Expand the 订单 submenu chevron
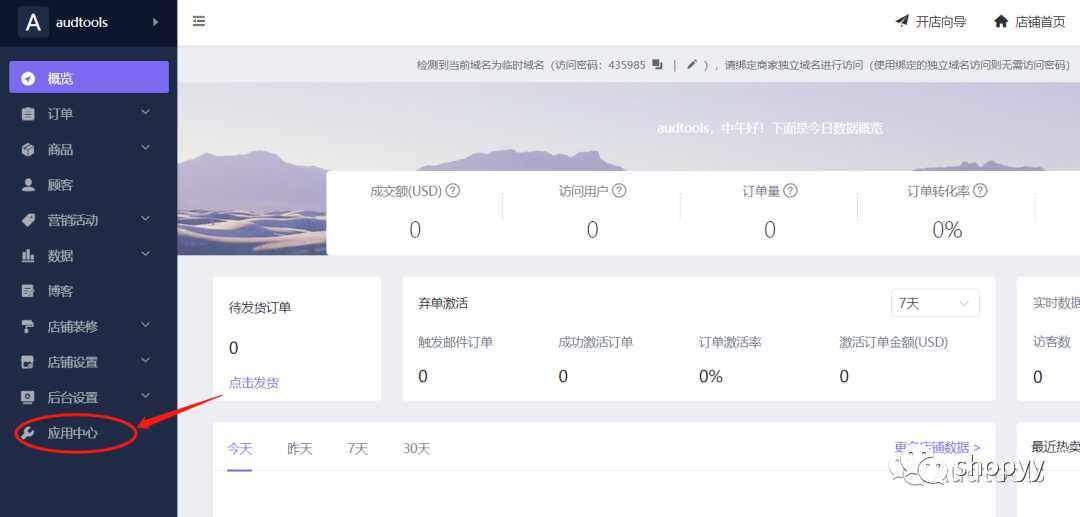The image size is (1080, 517). pos(145,112)
